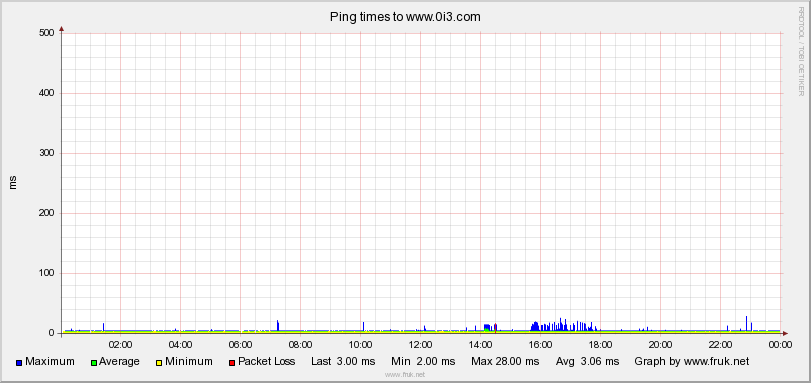
Task: Click the Min 2.00 ms statistic
Action: [423, 361]
